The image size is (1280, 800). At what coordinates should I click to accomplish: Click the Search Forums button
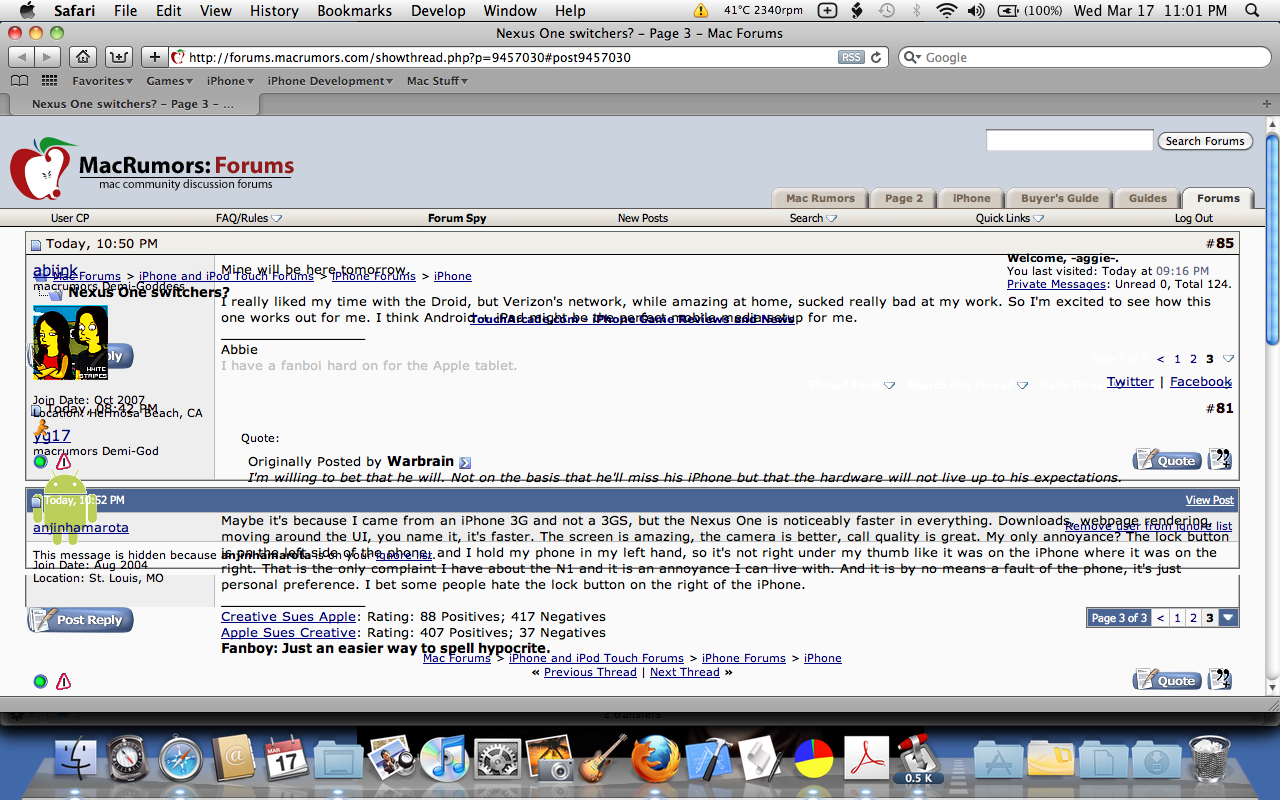click(x=1205, y=141)
